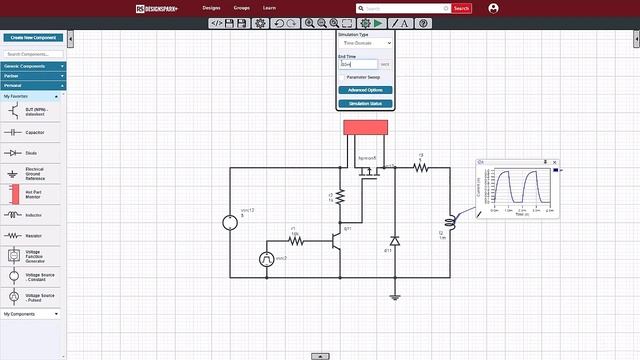Image resolution: width=640 pixels, height=360 pixels.
Task: Expand the Partner components section
Action: [x=33, y=76]
